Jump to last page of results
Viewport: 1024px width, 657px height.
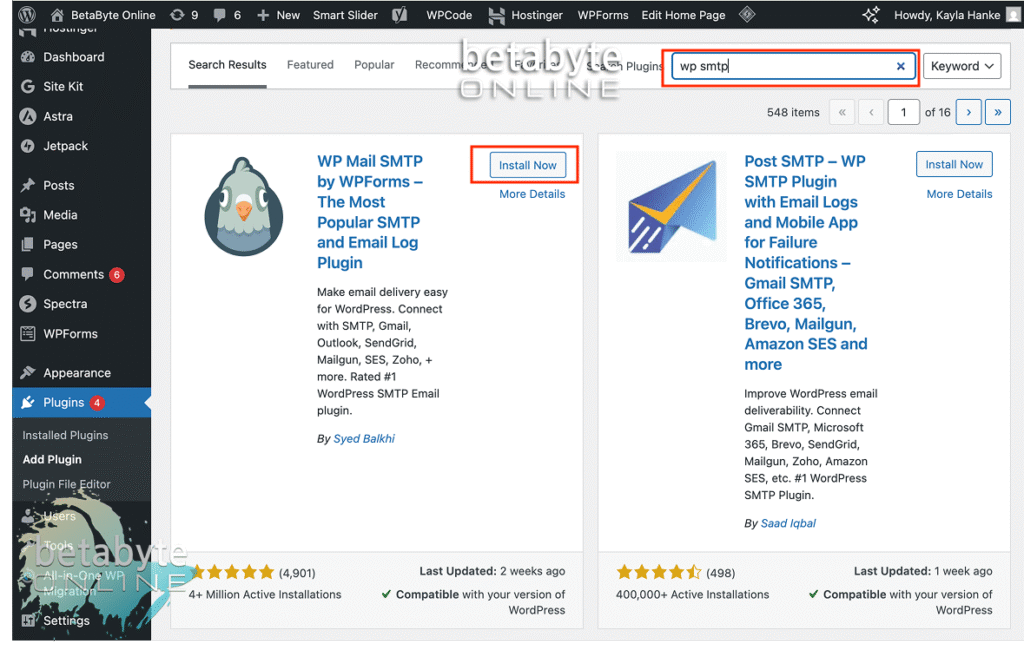(997, 112)
